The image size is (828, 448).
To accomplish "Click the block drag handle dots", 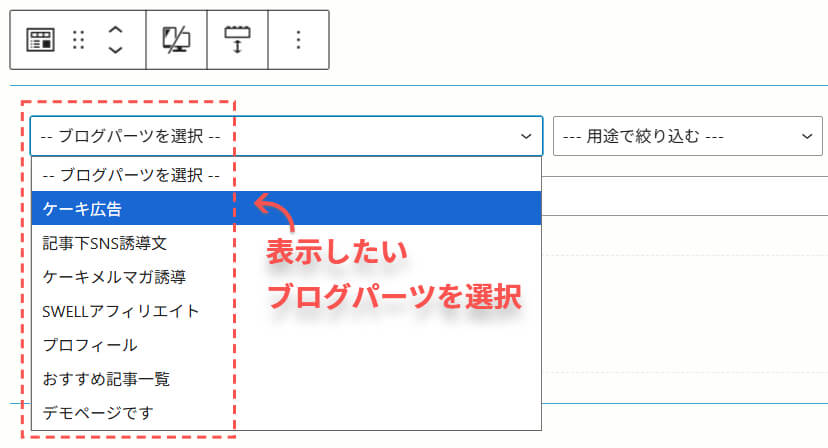I will tap(79, 40).
